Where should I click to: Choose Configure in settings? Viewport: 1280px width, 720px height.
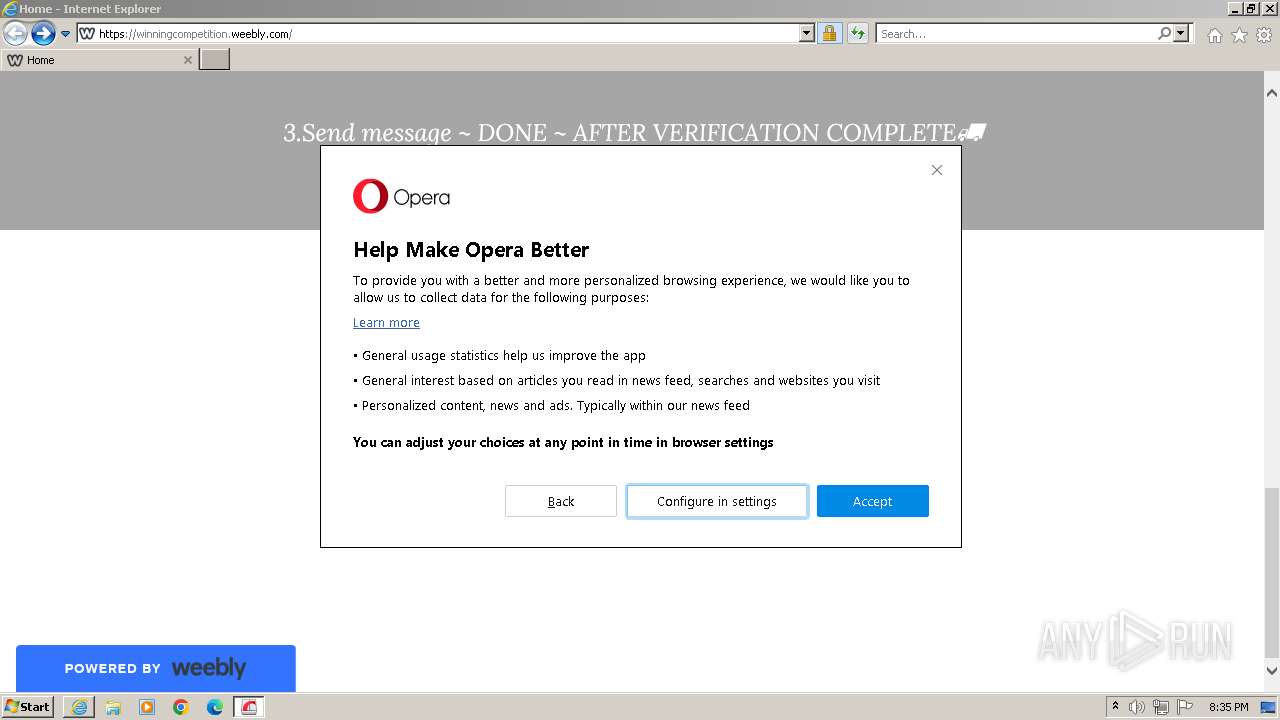(x=717, y=501)
